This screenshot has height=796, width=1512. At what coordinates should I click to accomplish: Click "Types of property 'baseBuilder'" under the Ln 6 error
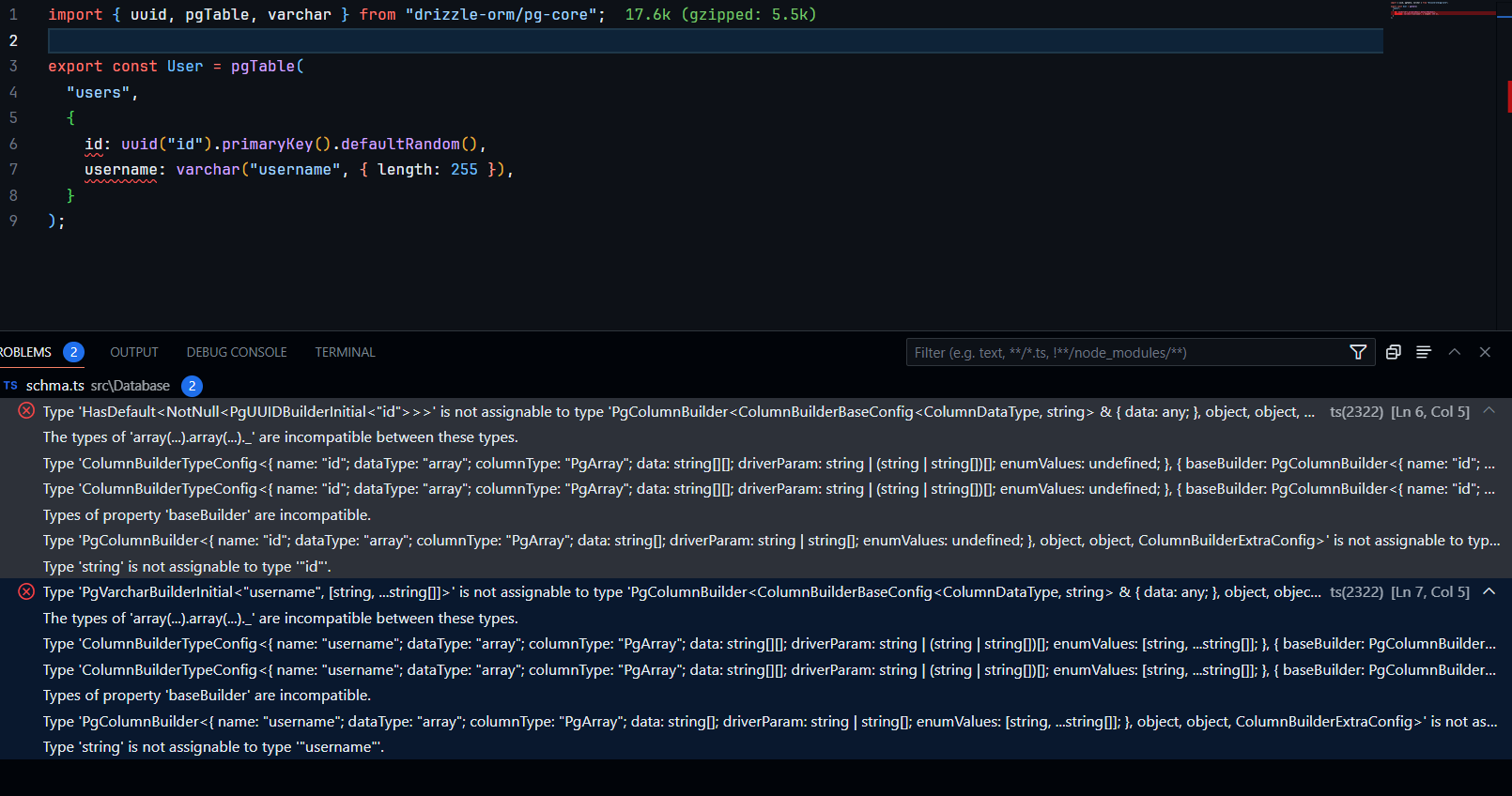[x=207, y=514]
